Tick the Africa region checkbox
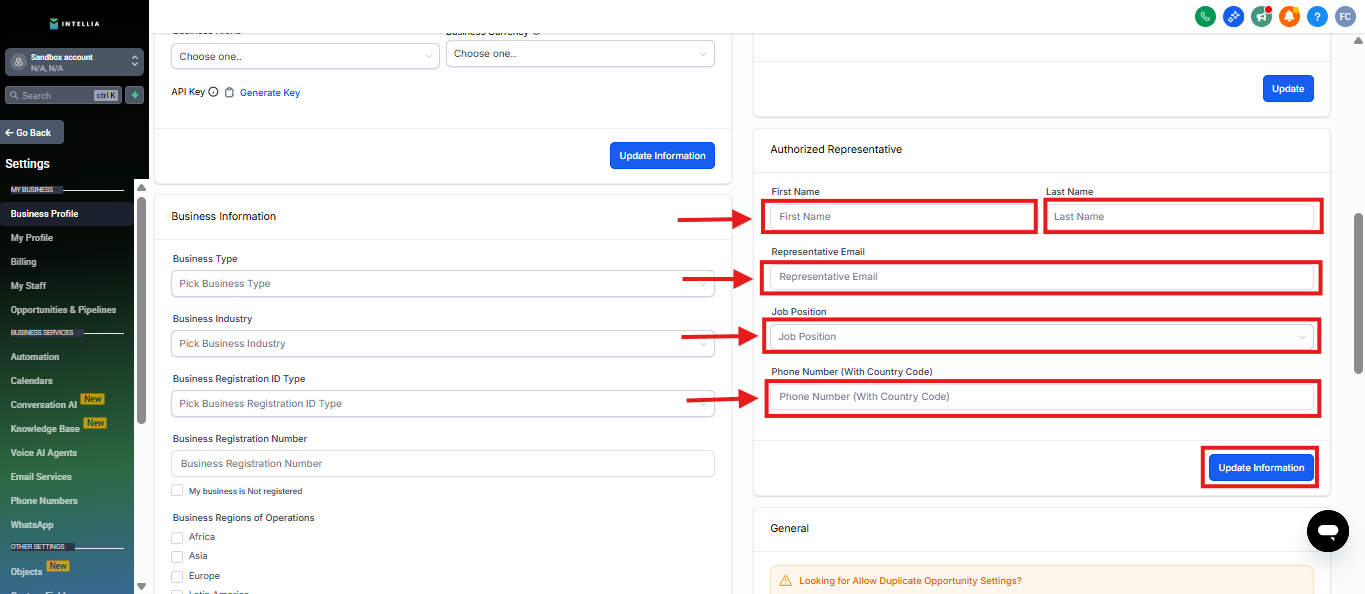 point(177,537)
